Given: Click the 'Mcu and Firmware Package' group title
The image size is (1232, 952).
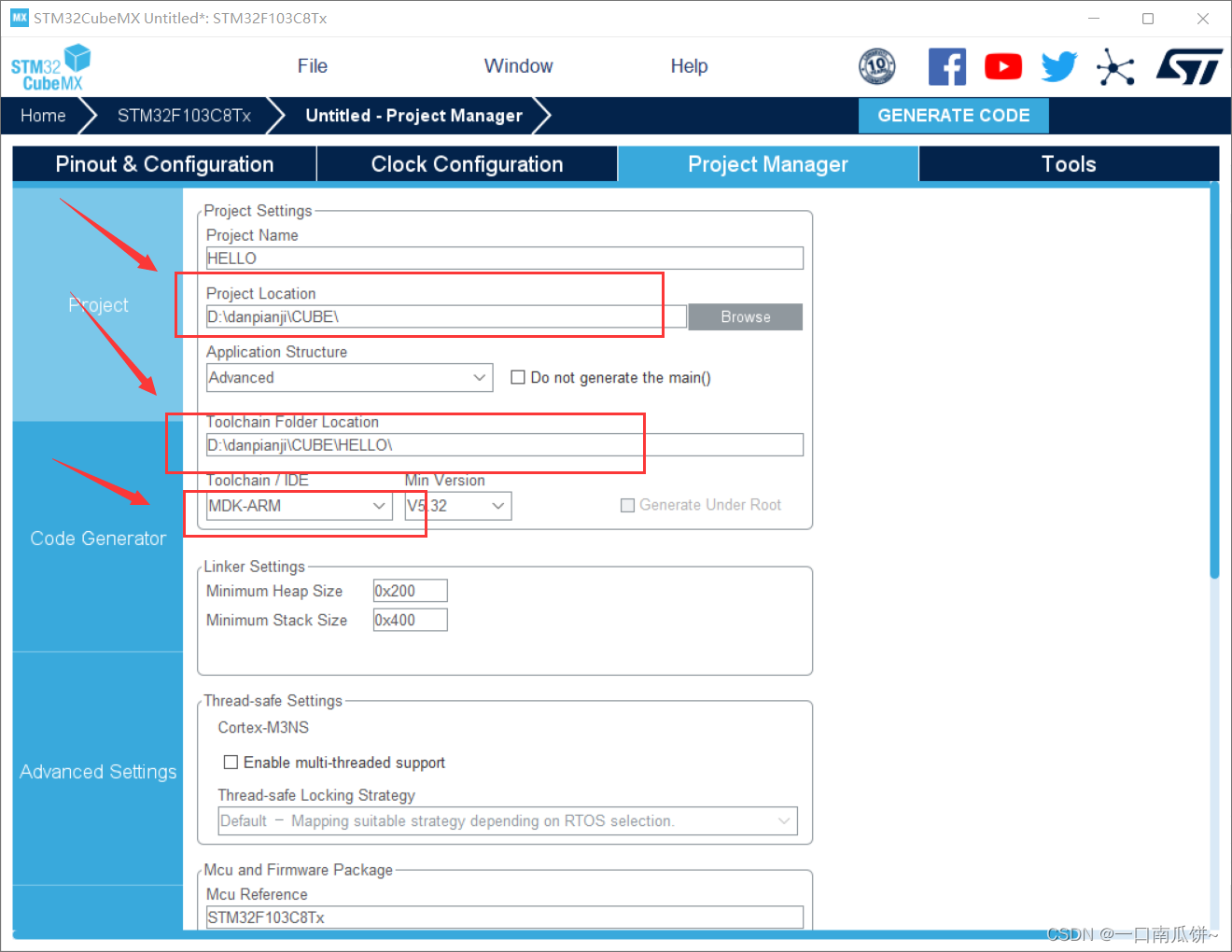Looking at the screenshot, I should coord(298,870).
